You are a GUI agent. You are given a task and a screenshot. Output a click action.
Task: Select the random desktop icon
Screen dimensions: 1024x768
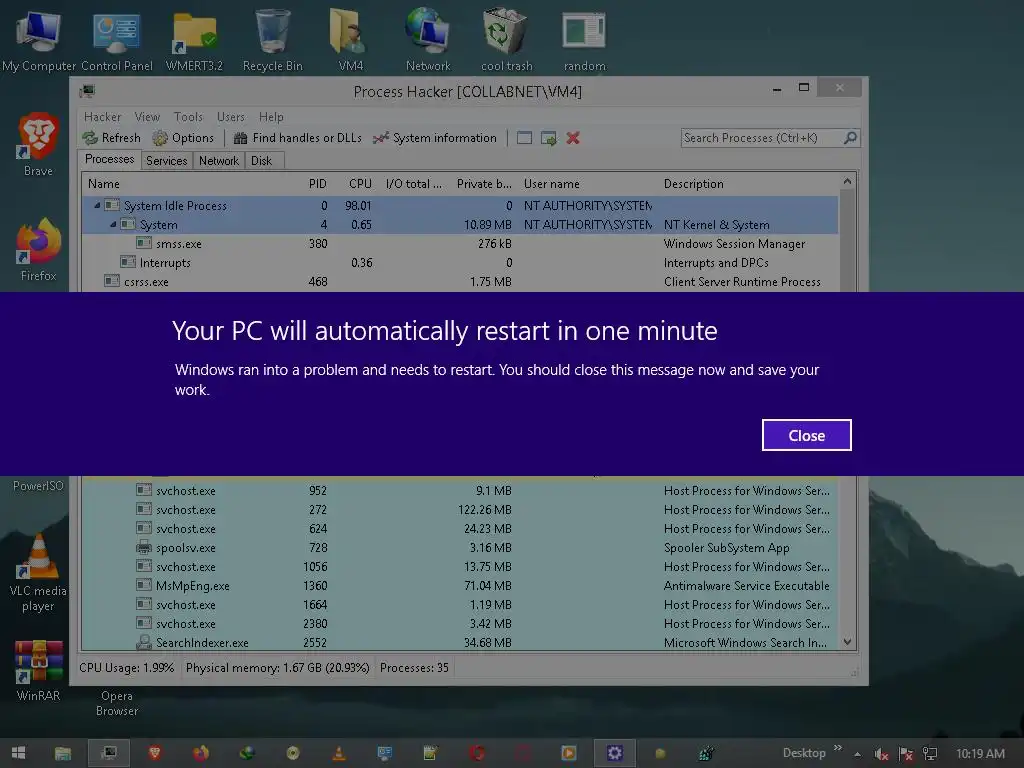coord(584,40)
